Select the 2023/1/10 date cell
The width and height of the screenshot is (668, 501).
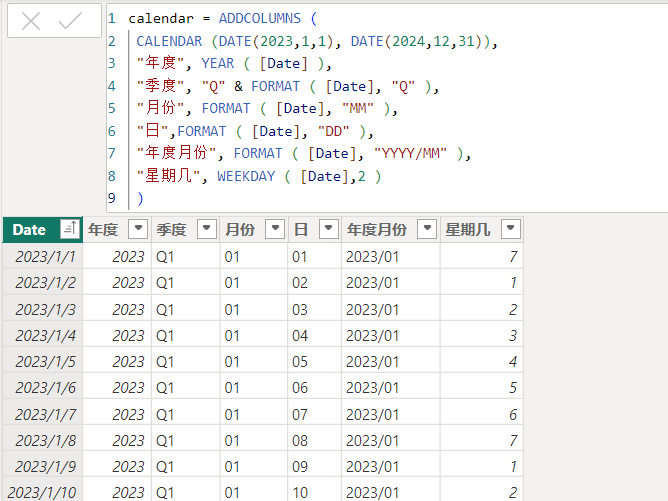tap(43, 491)
